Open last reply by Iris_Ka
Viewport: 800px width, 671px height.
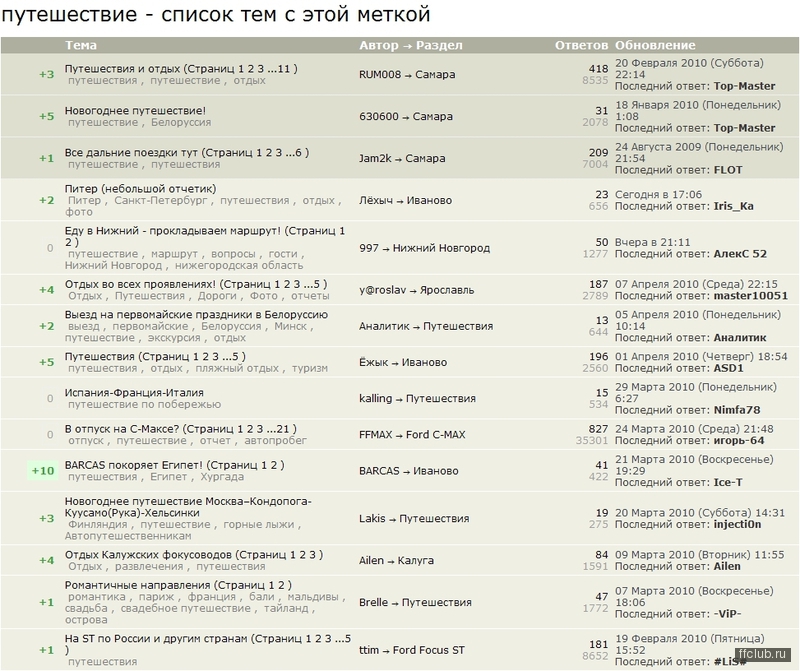pyautogui.click(x=733, y=206)
